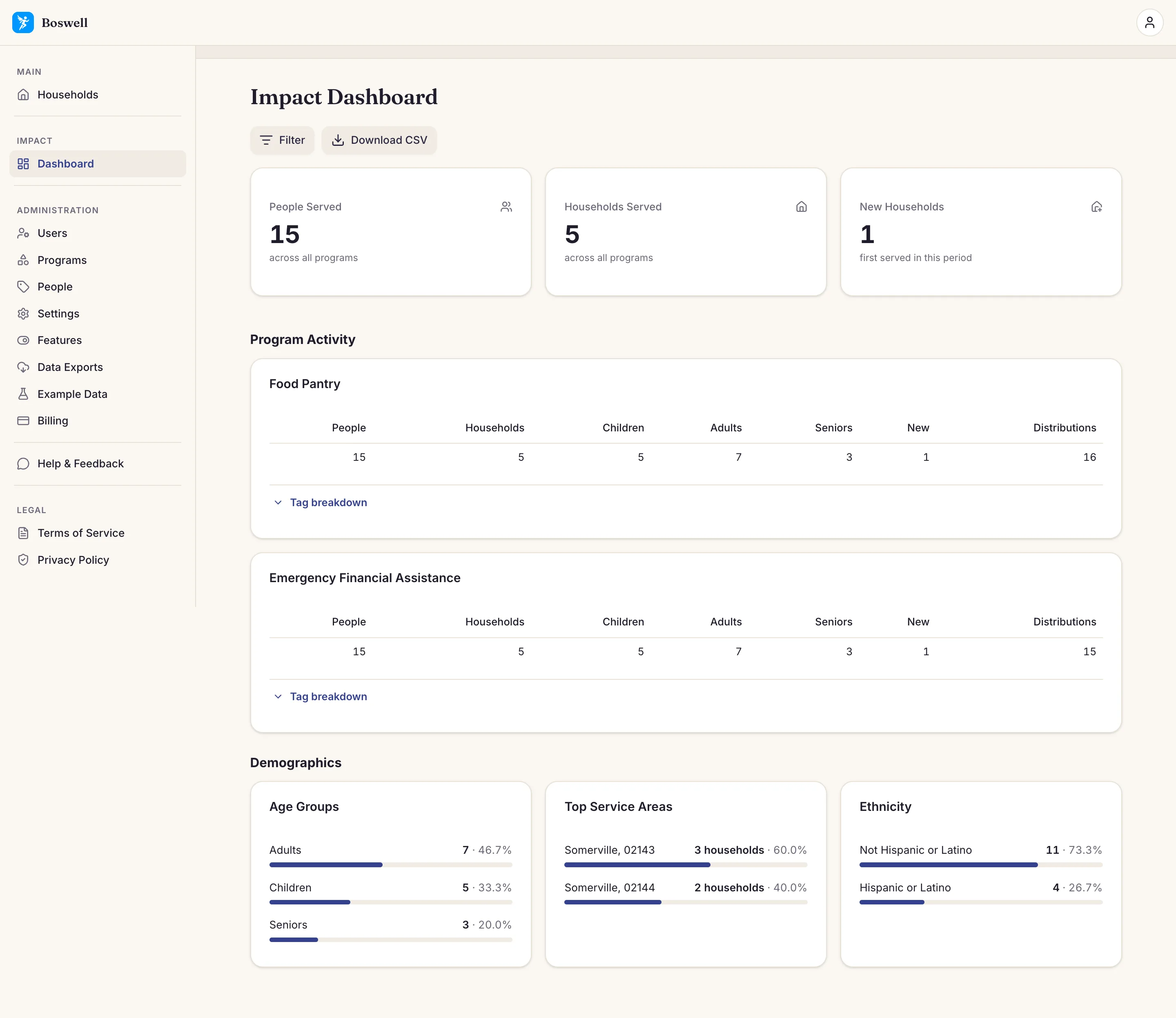Click the Households Served card

click(686, 232)
